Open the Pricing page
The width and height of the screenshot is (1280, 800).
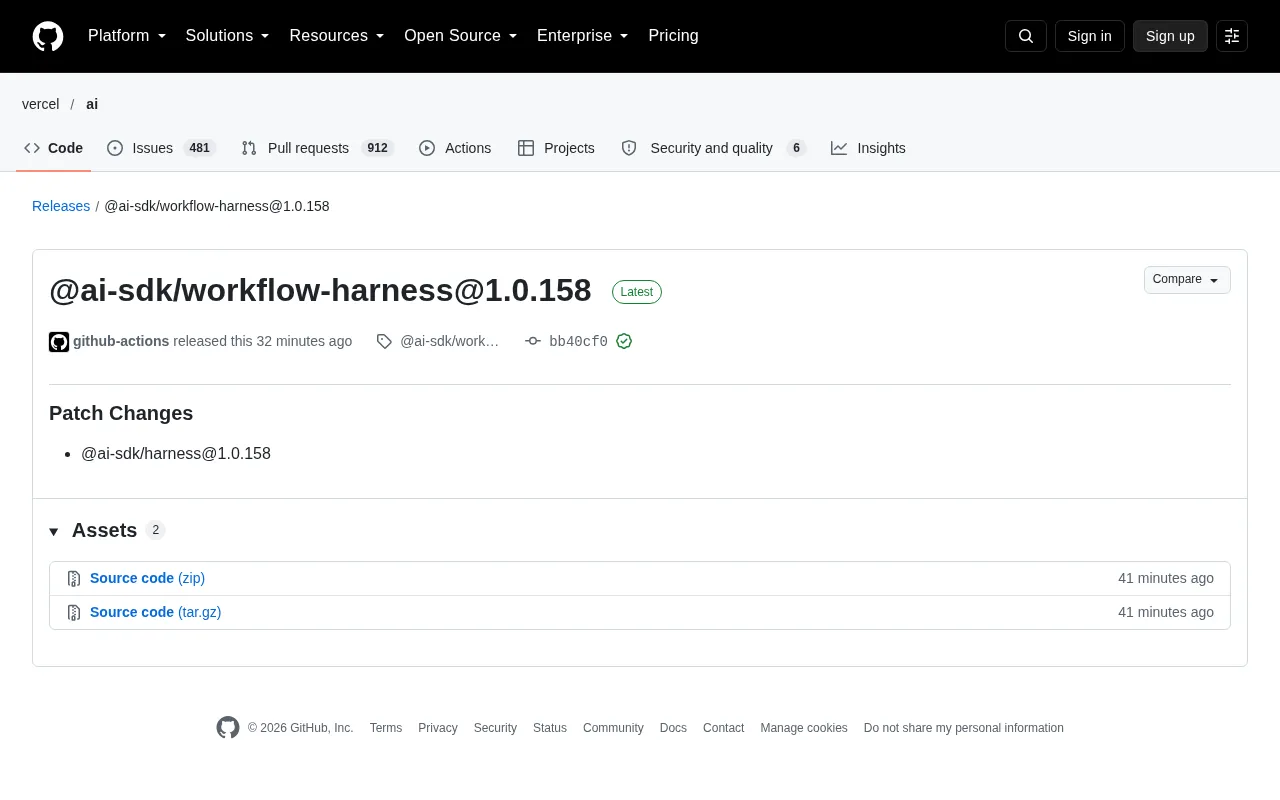coord(673,36)
